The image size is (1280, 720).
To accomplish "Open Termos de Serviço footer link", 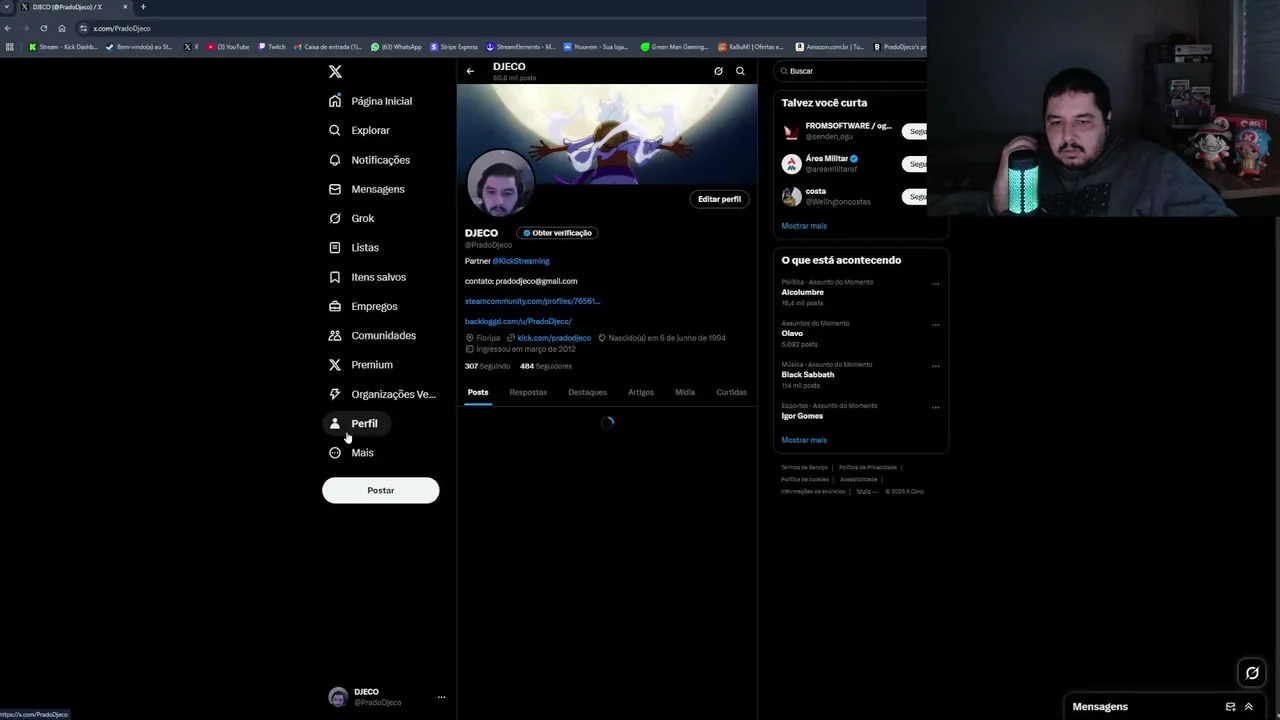I will pos(804,467).
